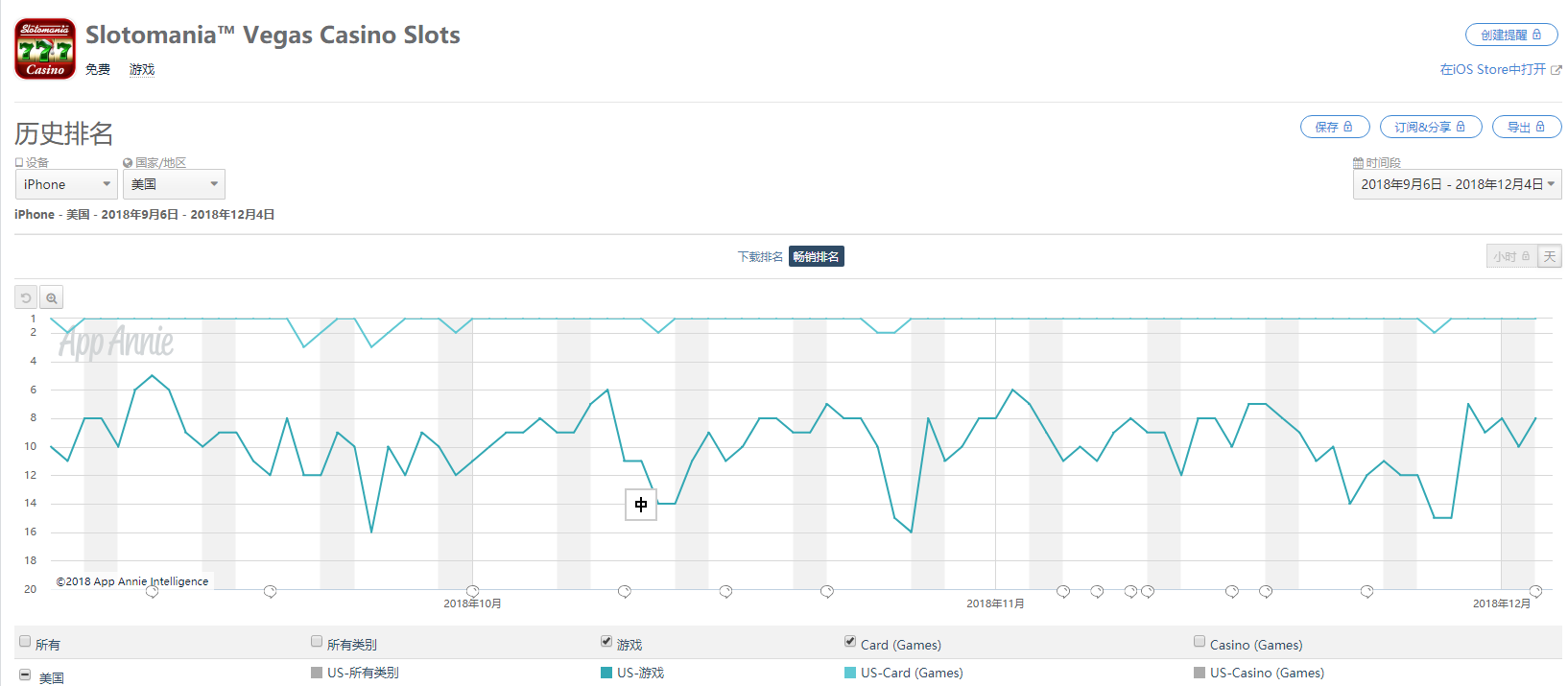This screenshot has height=686, width=1568.
Task: Click the 中 input method indicator icon
Action: pos(641,505)
